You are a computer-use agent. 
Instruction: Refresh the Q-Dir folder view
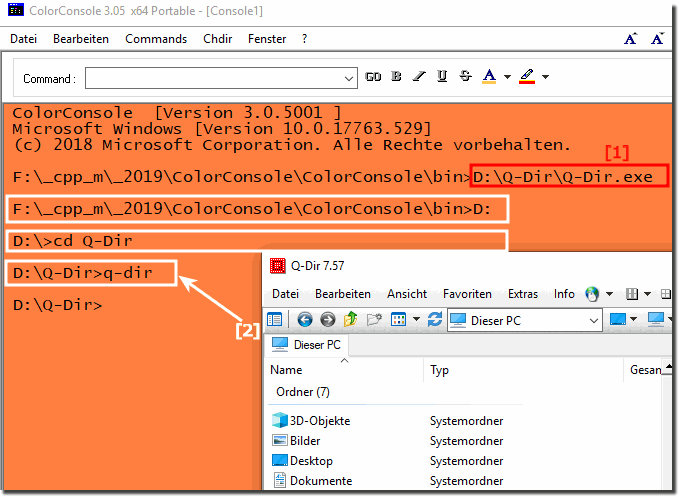pos(435,320)
